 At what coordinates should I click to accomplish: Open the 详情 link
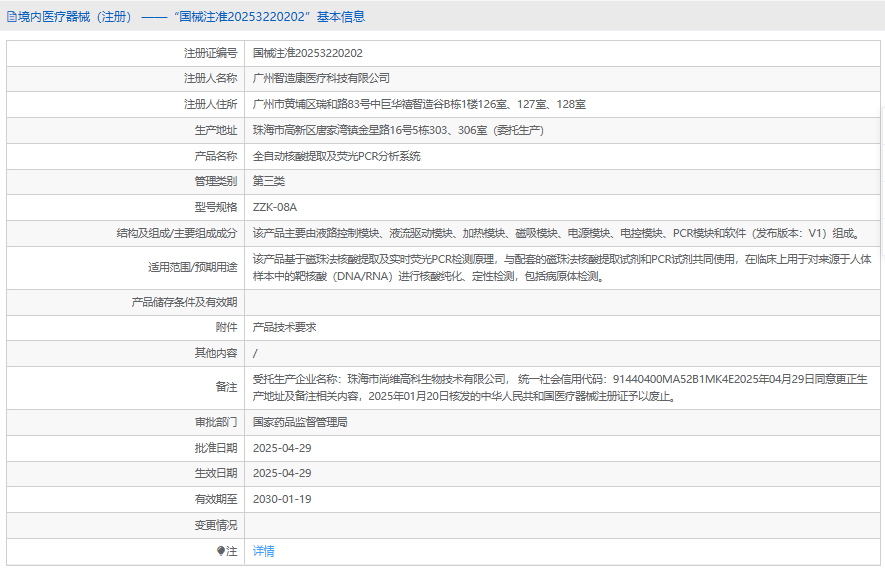pyautogui.click(x=263, y=551)
